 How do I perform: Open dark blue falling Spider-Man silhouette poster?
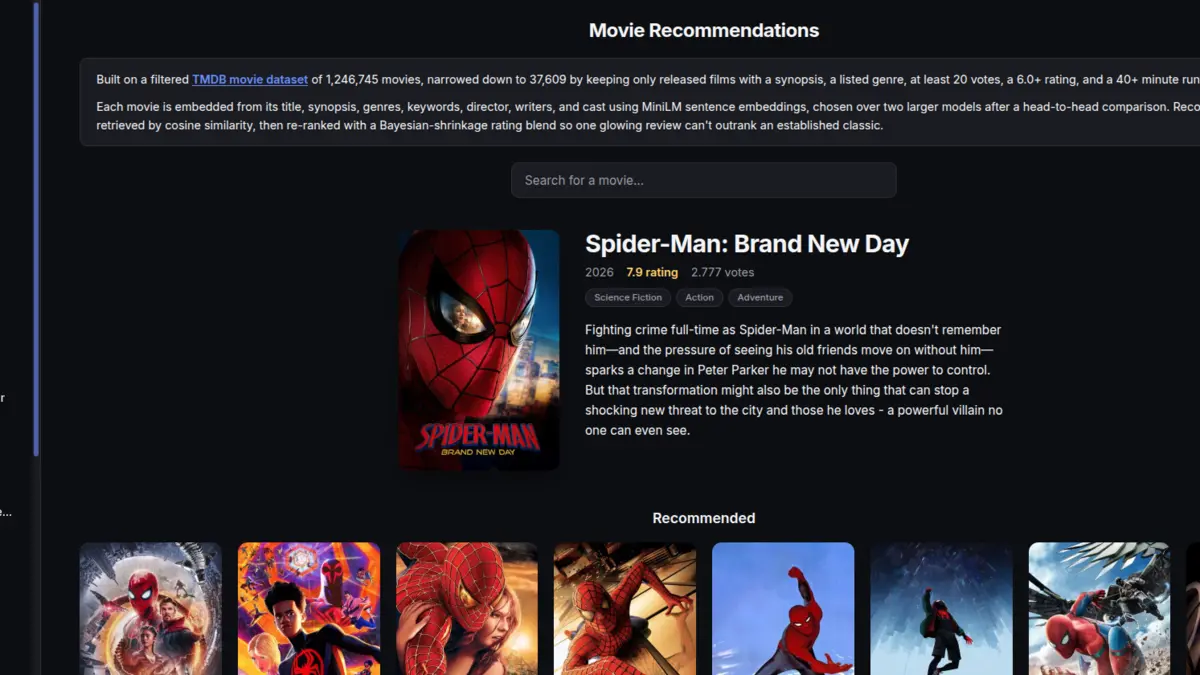coord(941,609)
